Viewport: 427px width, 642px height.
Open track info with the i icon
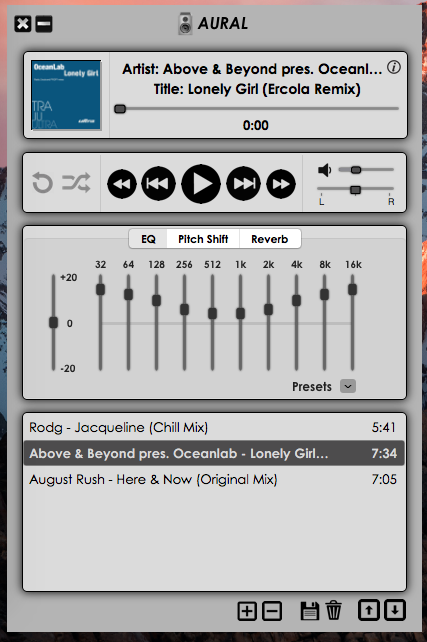click(394, 67)
